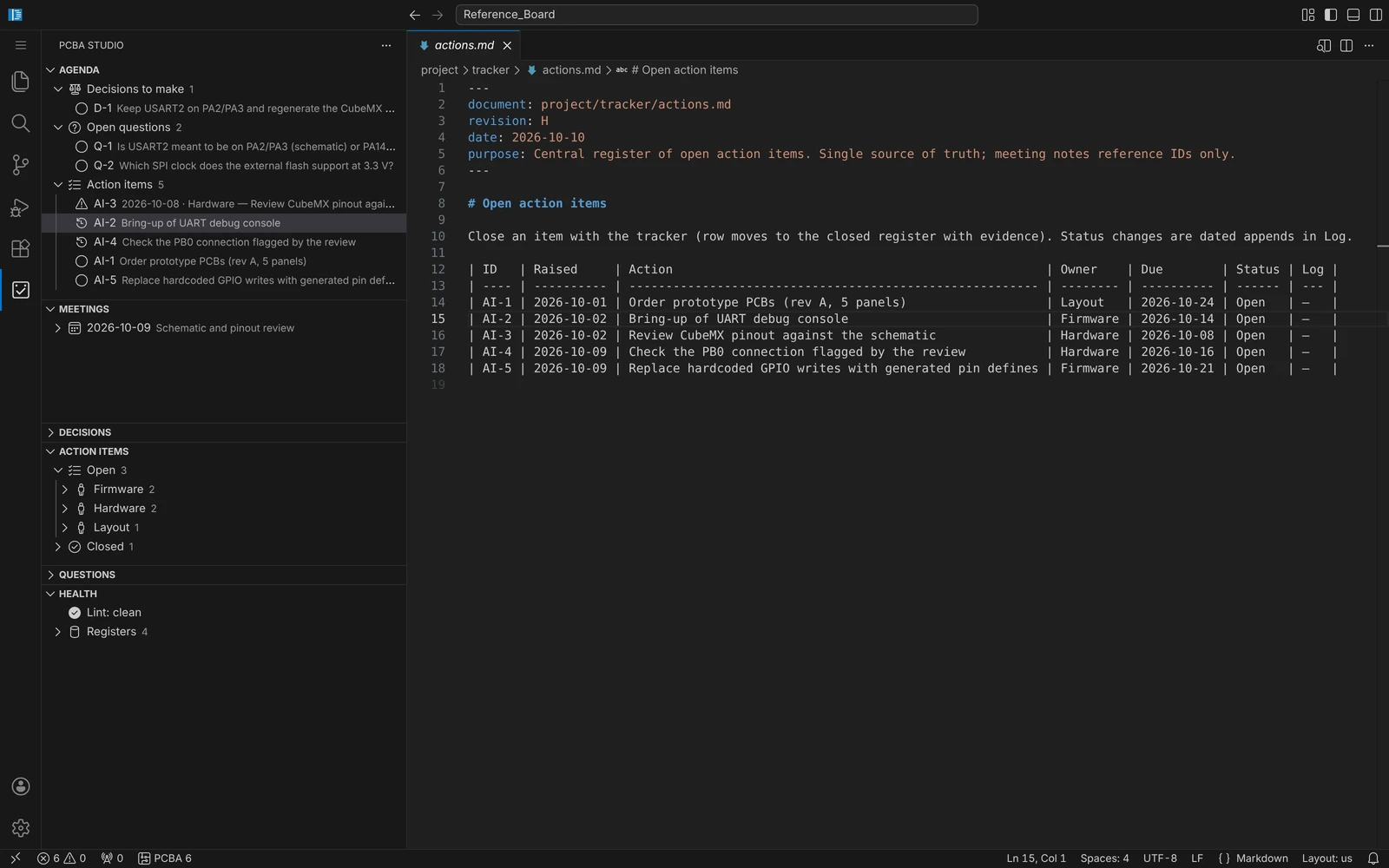
Task: Click the remote window status icon
Action: 15,858
